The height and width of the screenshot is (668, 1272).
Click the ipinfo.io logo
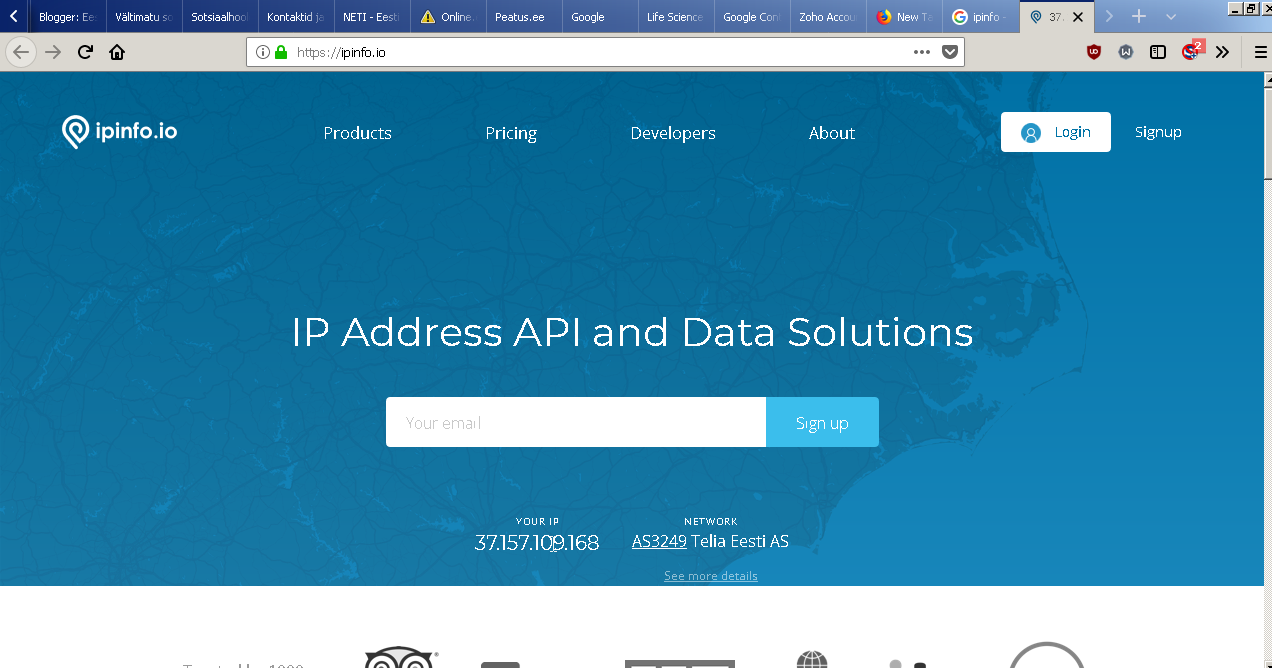tap(119, 131)
